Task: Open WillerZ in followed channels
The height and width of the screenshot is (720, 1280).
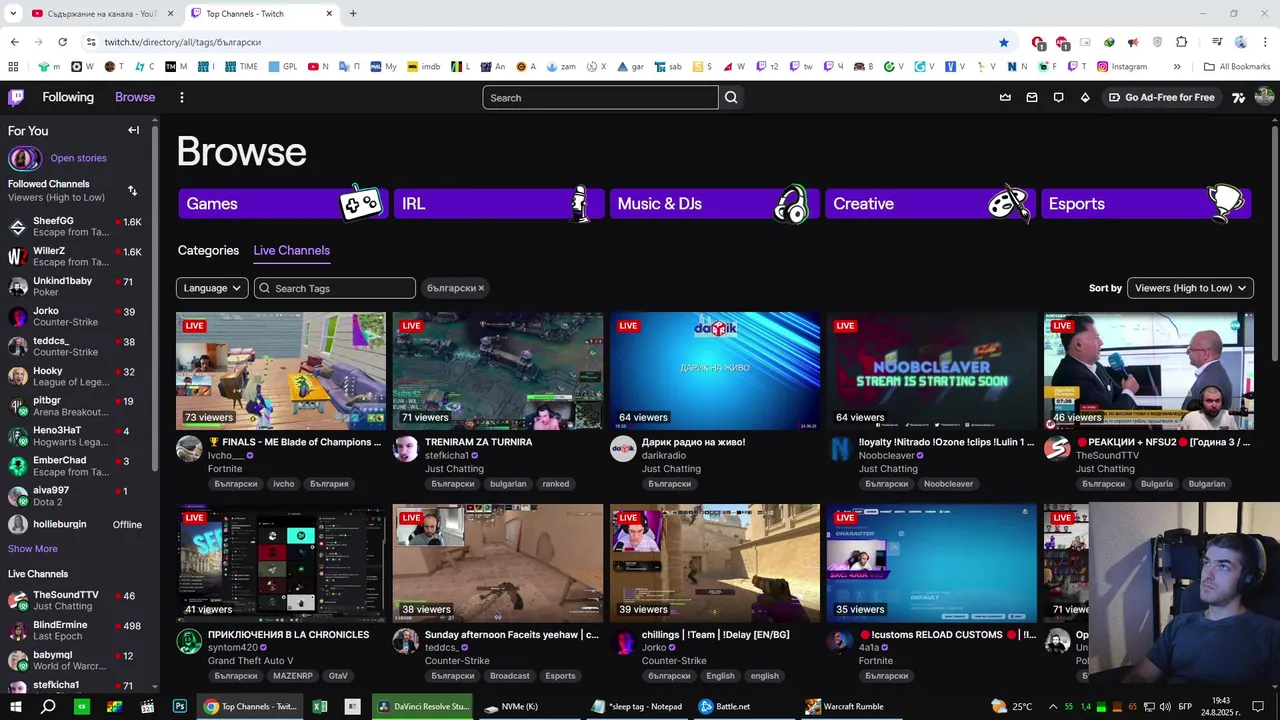Action: pos(75,256)
